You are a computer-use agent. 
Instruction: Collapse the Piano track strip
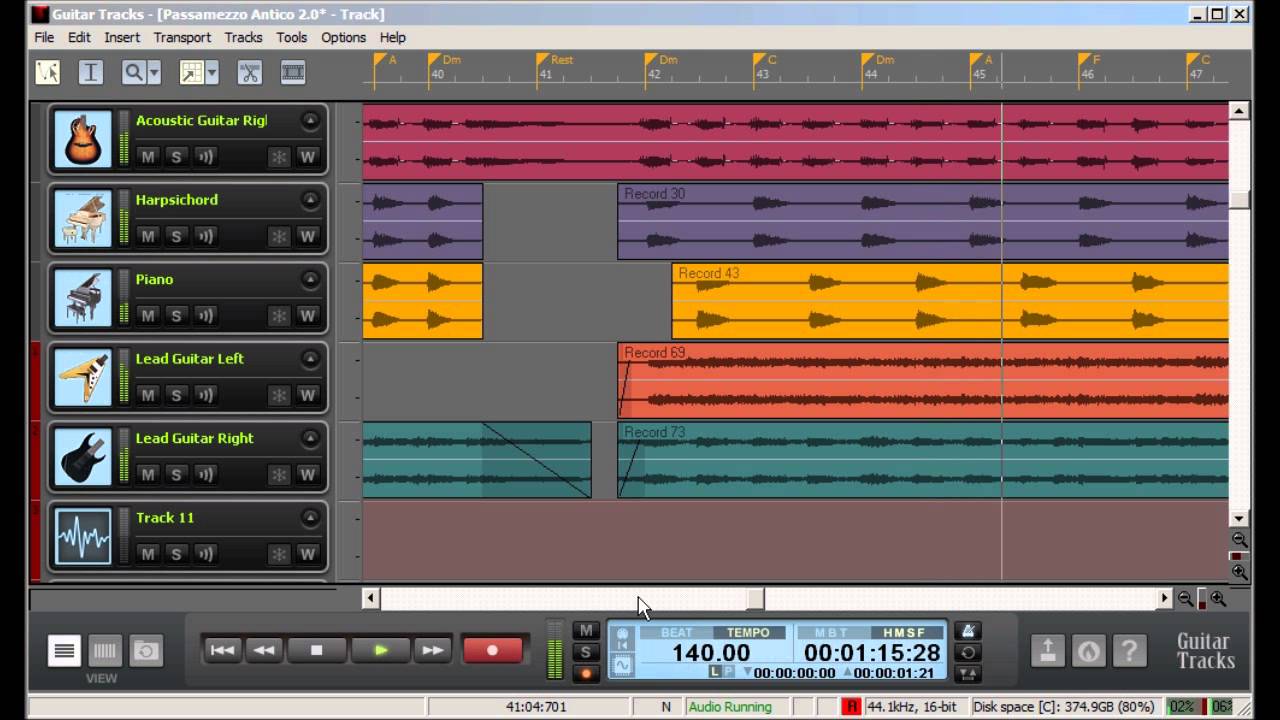click(310, 279)
